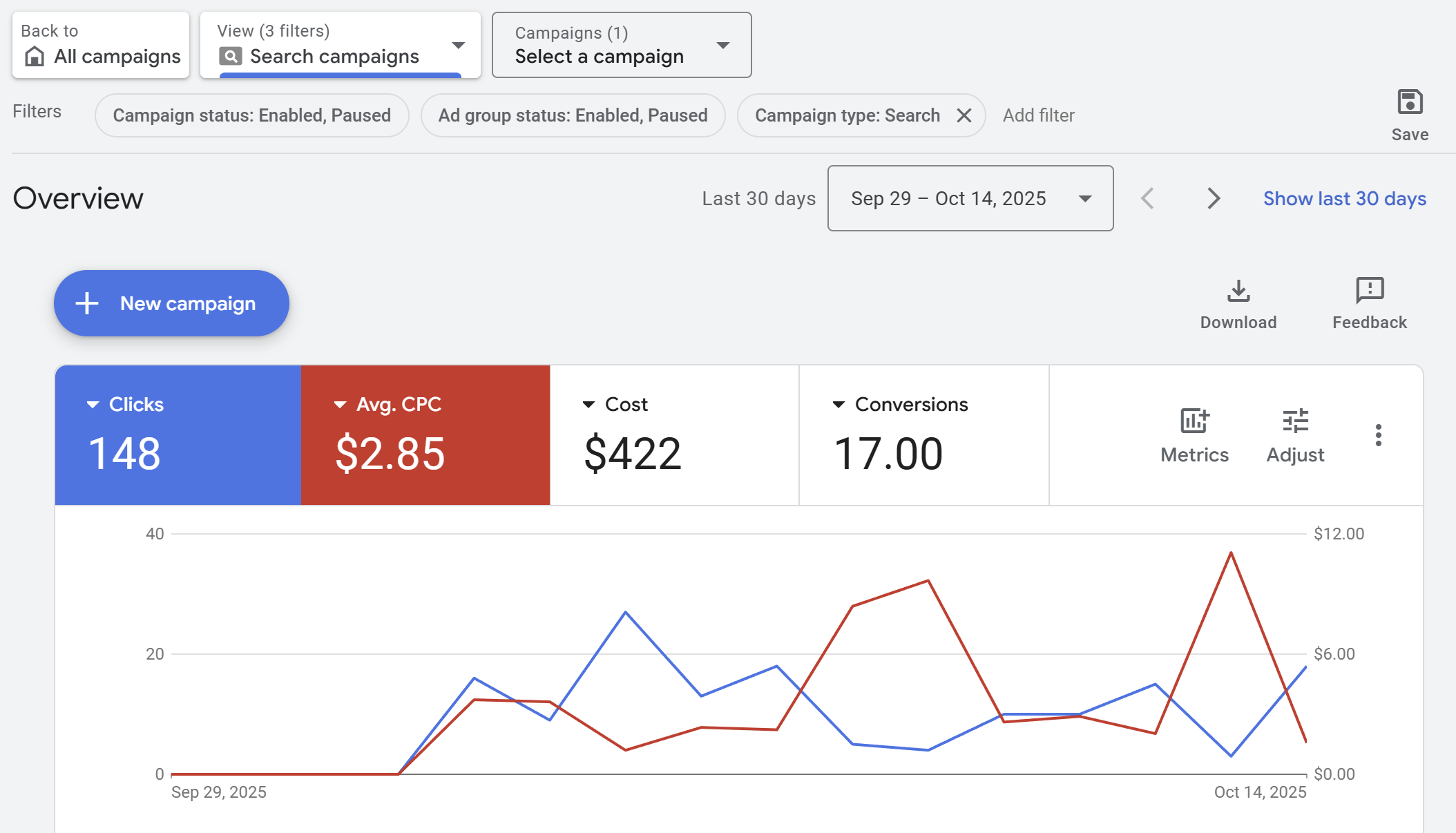1456x833 pixels.
Task: Click Show last 30 days link
Action: point(1344,198)
